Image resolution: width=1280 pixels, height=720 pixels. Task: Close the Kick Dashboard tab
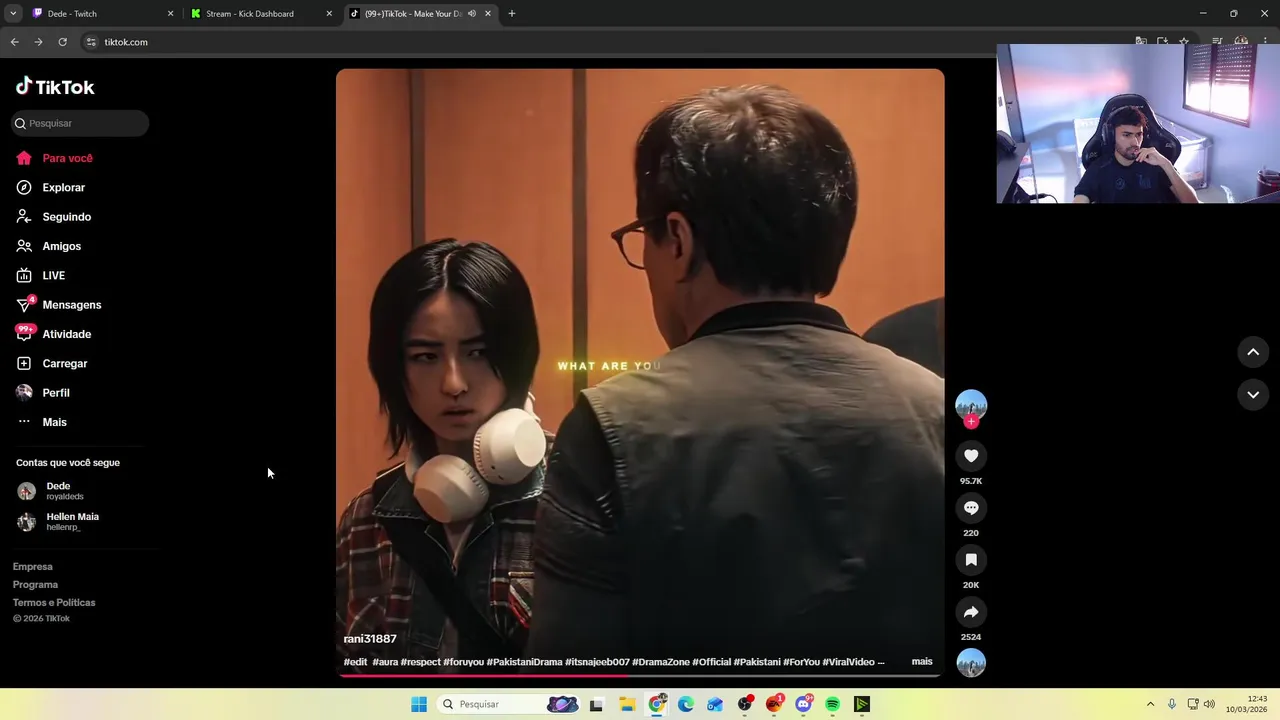(329, 14)
